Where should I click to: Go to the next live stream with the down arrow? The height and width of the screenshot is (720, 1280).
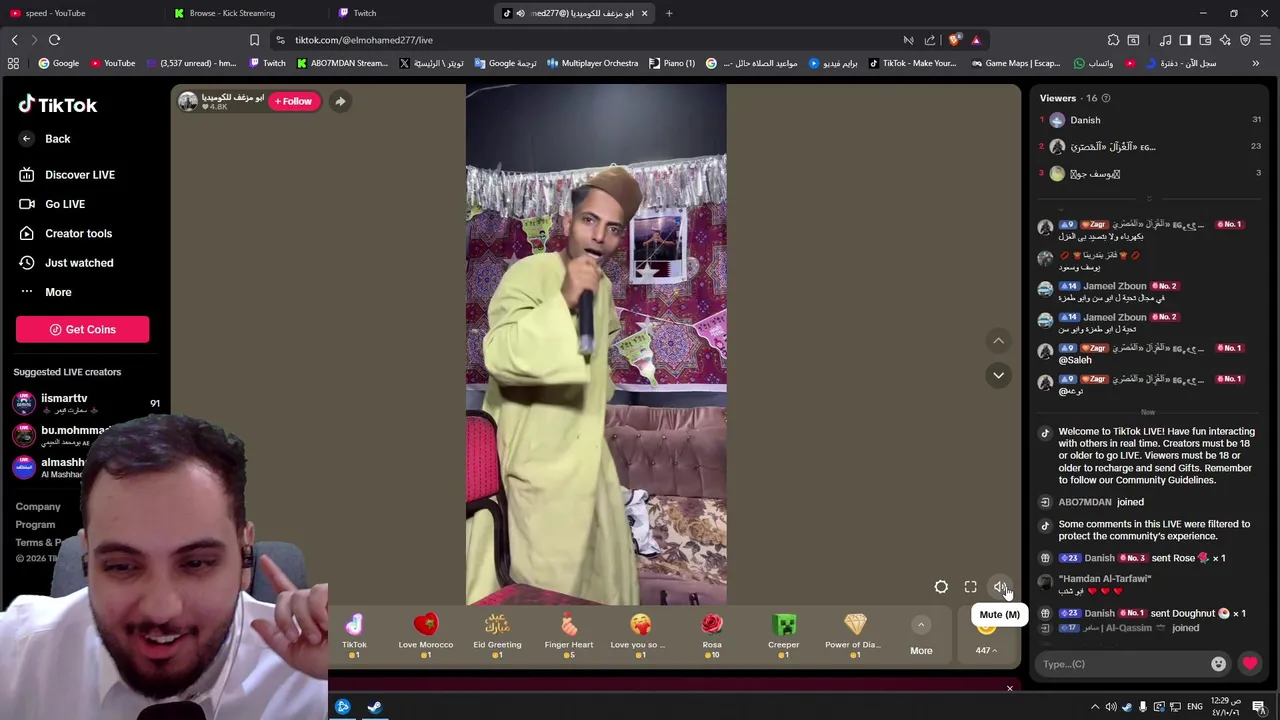(998, 375)
